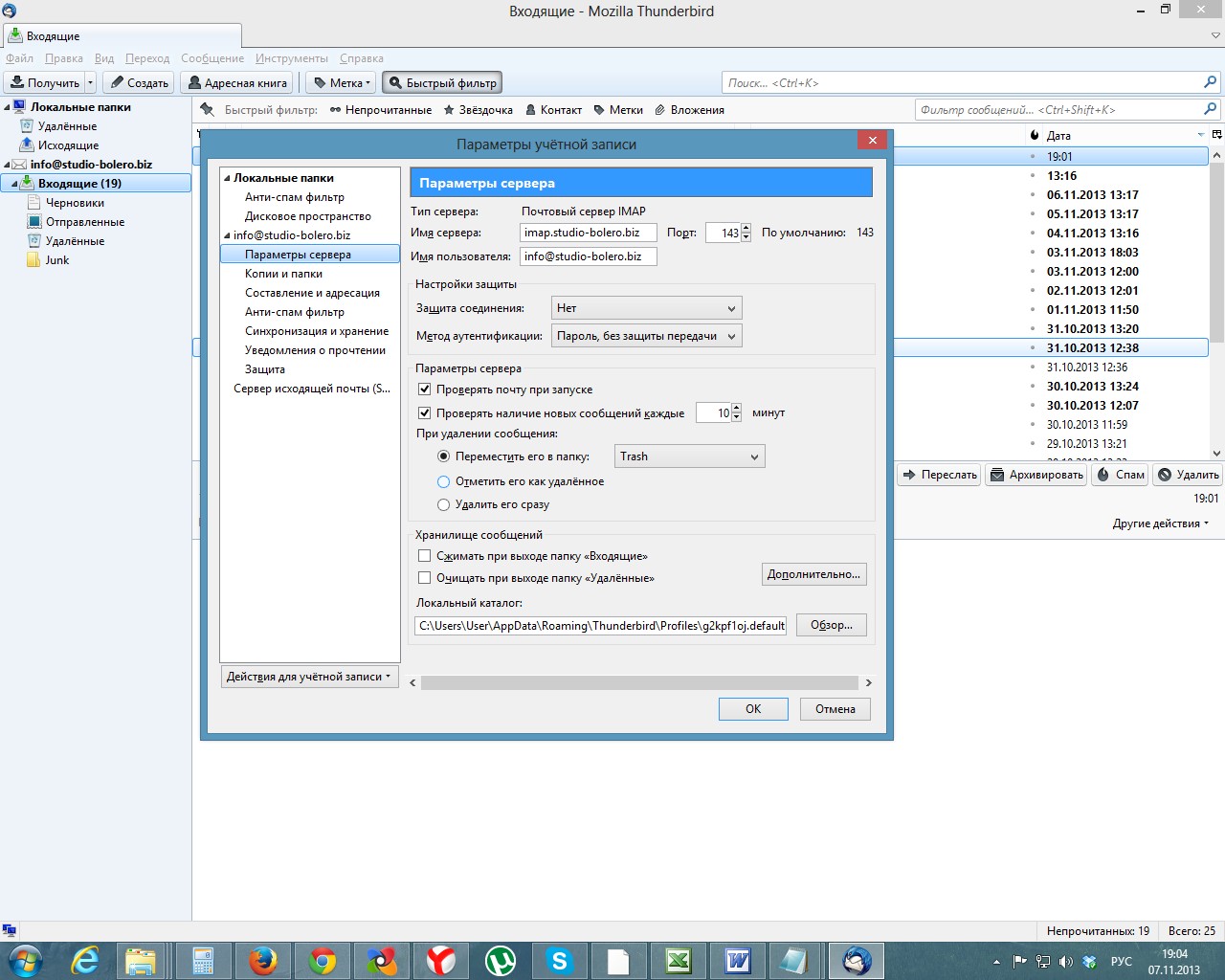
Task: Open the Получить dropdown arrow
Action: (x=91, y=83)
